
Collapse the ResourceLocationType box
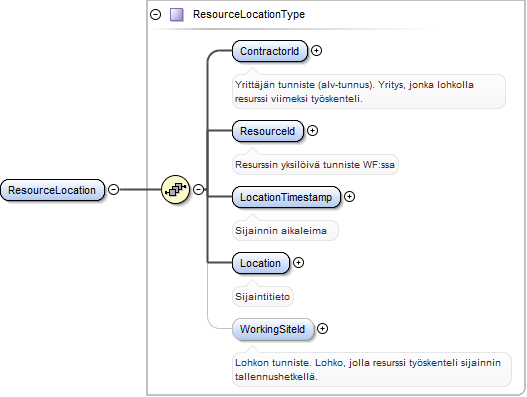click(x=155, y=14)
